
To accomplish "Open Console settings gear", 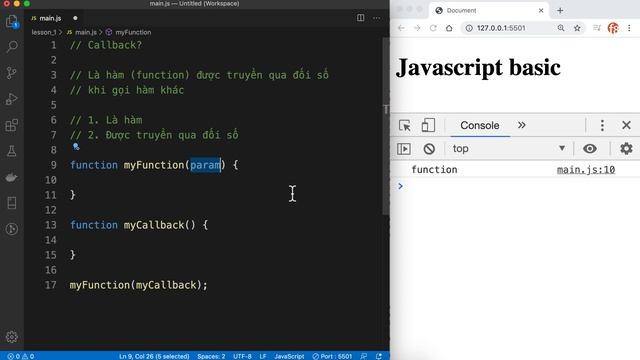I will tap(626, 149).
